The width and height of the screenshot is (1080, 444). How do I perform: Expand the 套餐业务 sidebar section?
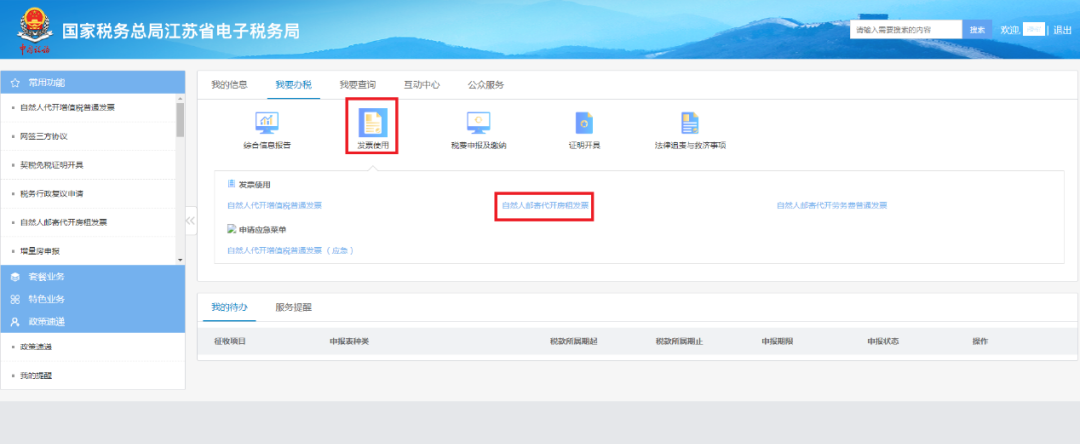click(x=93, y=277)
